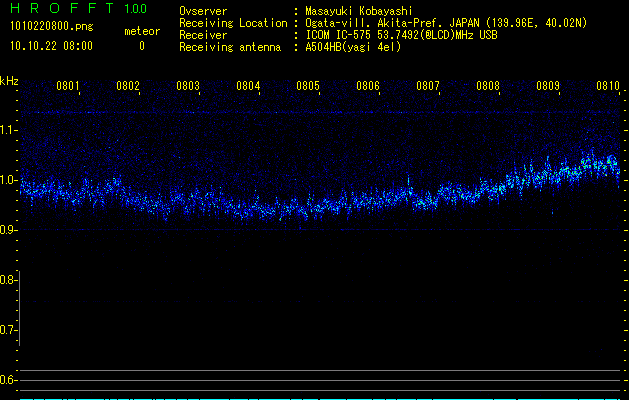Click the 0.6 frequency axis label
The height and width of the screenshot is (400, 629).
(x=9, y=380)
